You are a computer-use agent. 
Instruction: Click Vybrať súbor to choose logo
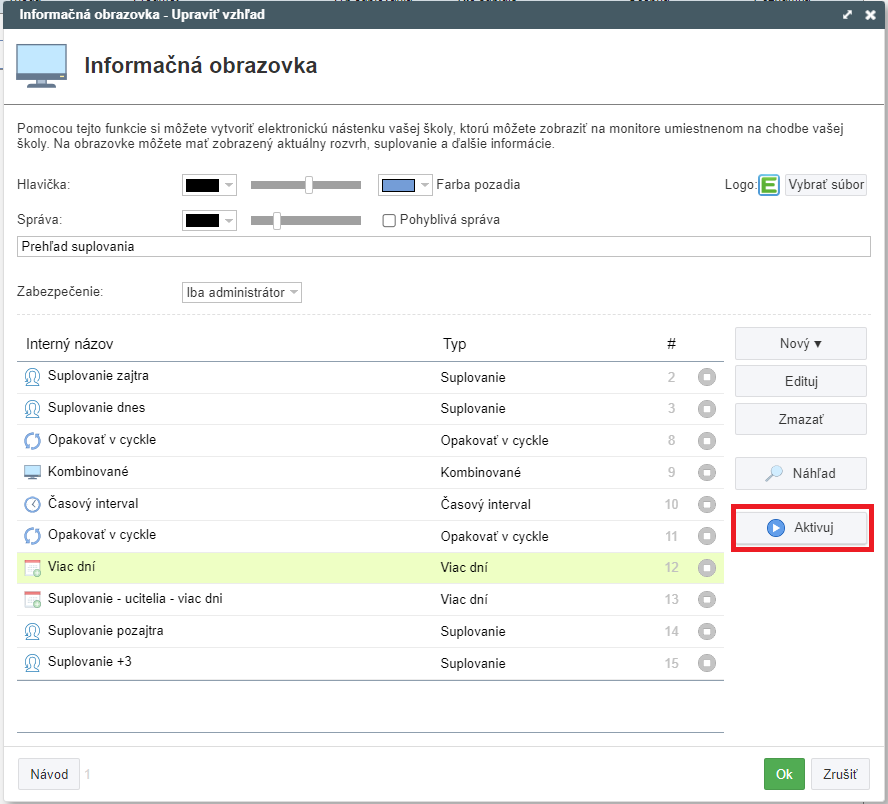point(826,185)
